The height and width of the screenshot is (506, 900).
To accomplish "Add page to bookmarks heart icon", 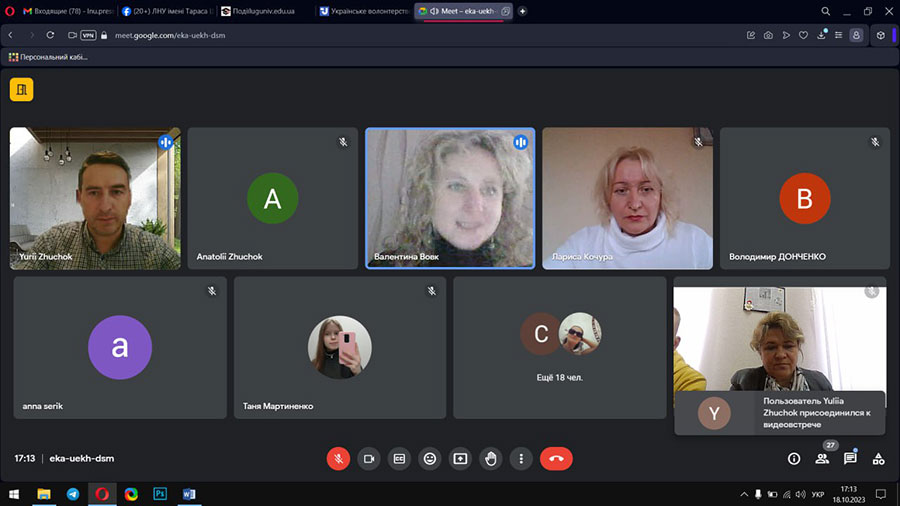I will pyautogui.click(x=803, y=35).
